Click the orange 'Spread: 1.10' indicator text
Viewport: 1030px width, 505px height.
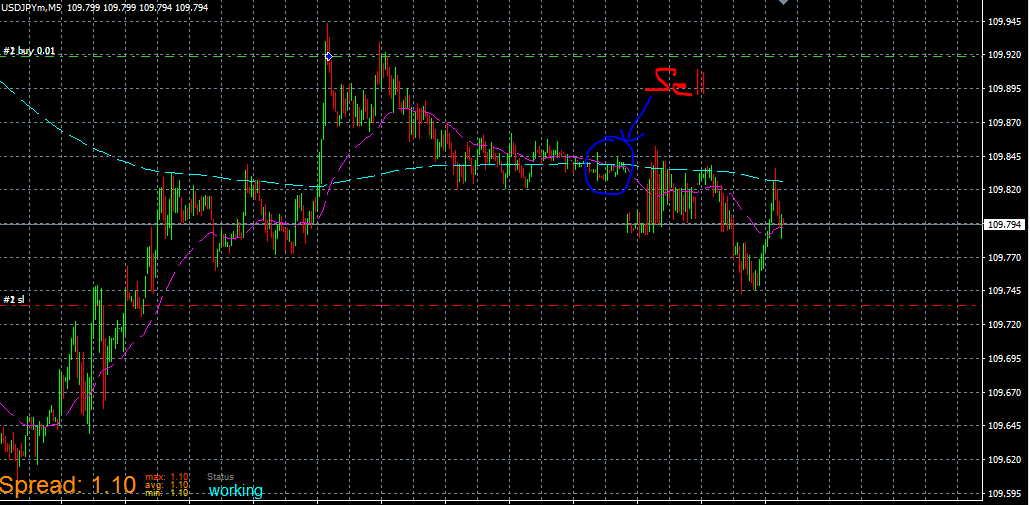click(x=68, y=485)
